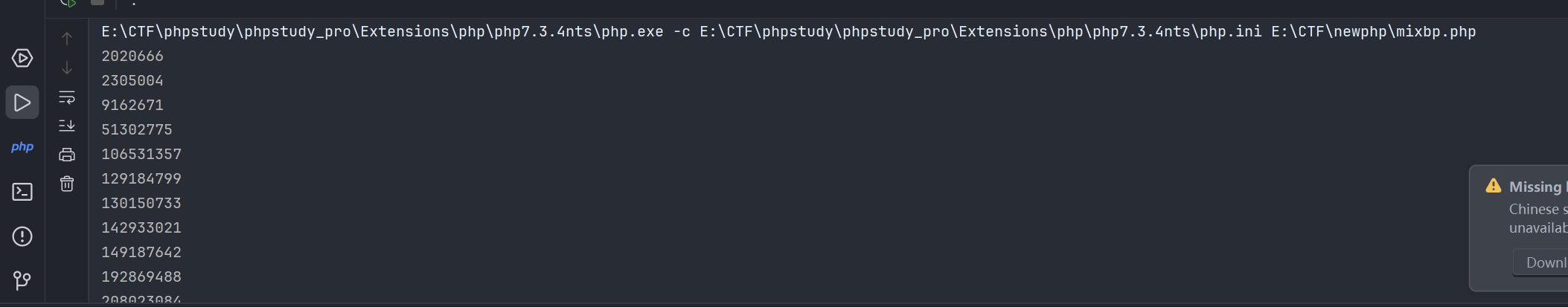1568x307 pixels.
Task: Click the output line 130150733
Action: 141,204
